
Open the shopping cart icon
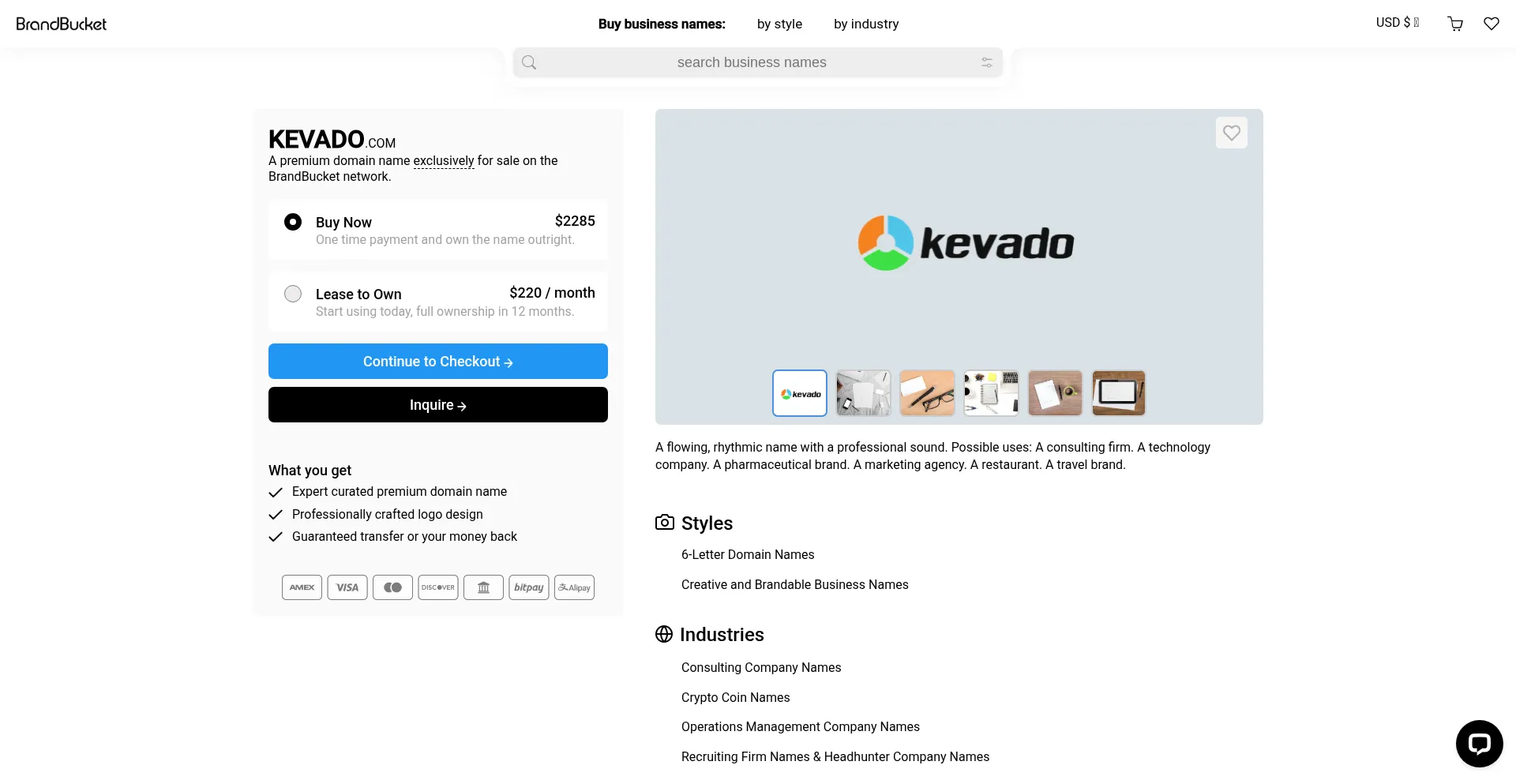[1455, 24]
